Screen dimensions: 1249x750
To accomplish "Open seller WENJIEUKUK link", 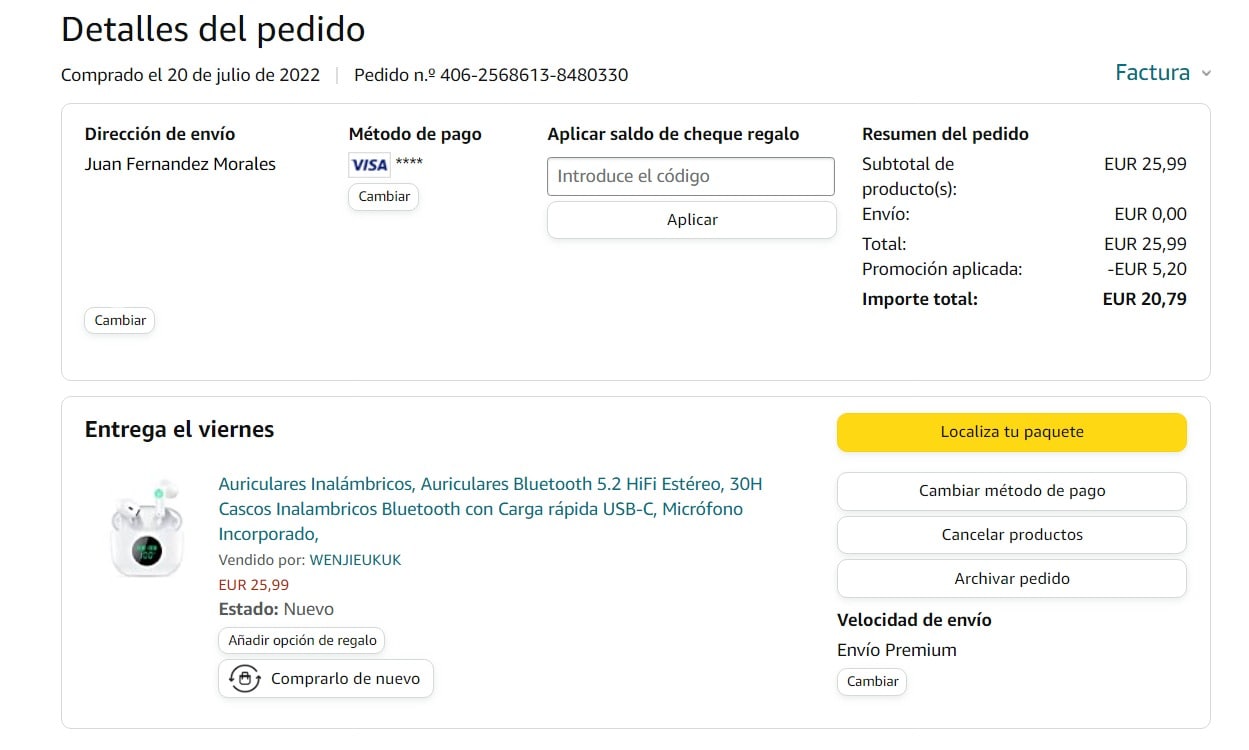I will [355, 560].
